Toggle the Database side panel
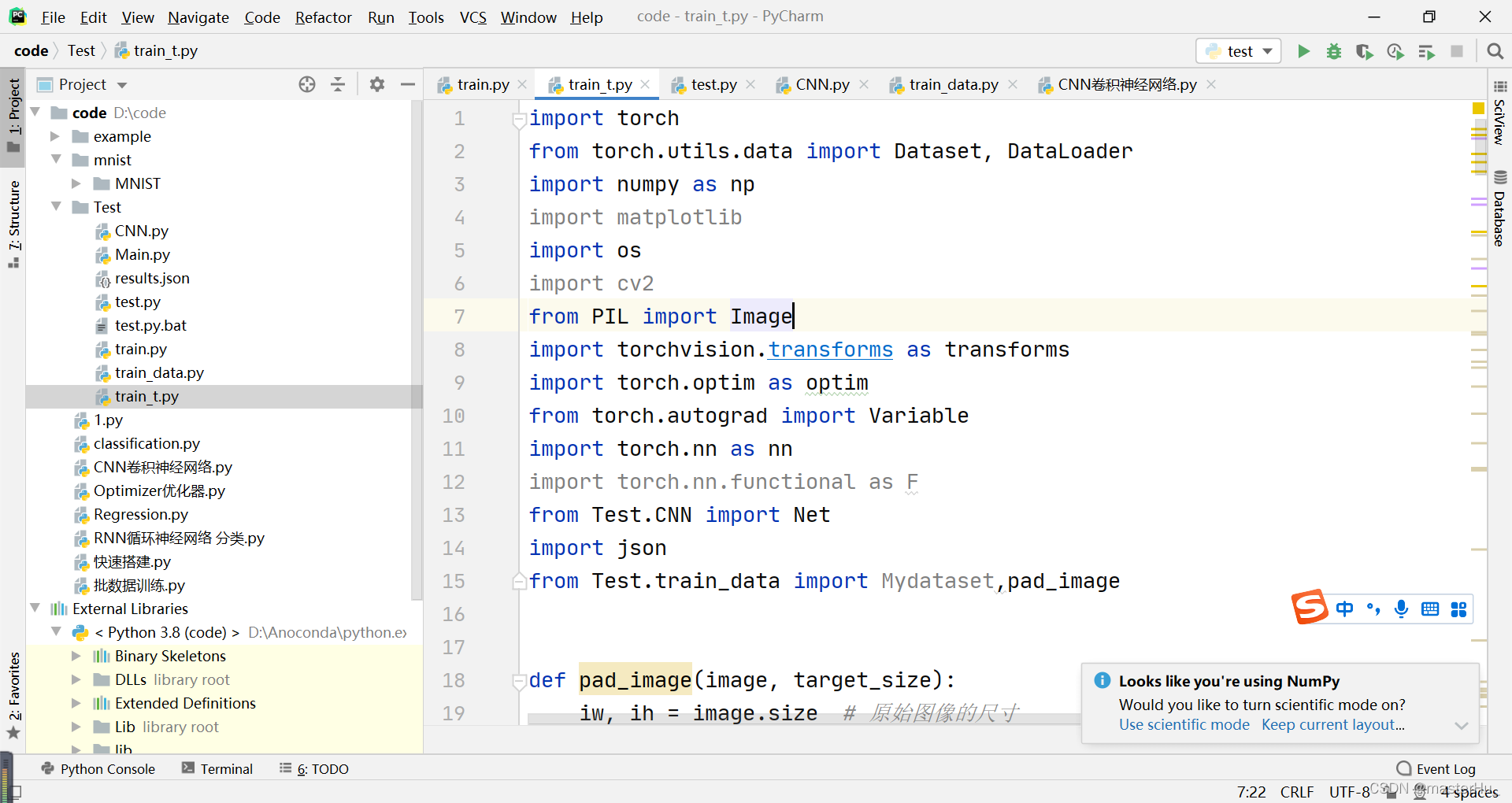The height and width of the screenshot is (803, 1512). pyautogui.click(x=1499, y=208)
